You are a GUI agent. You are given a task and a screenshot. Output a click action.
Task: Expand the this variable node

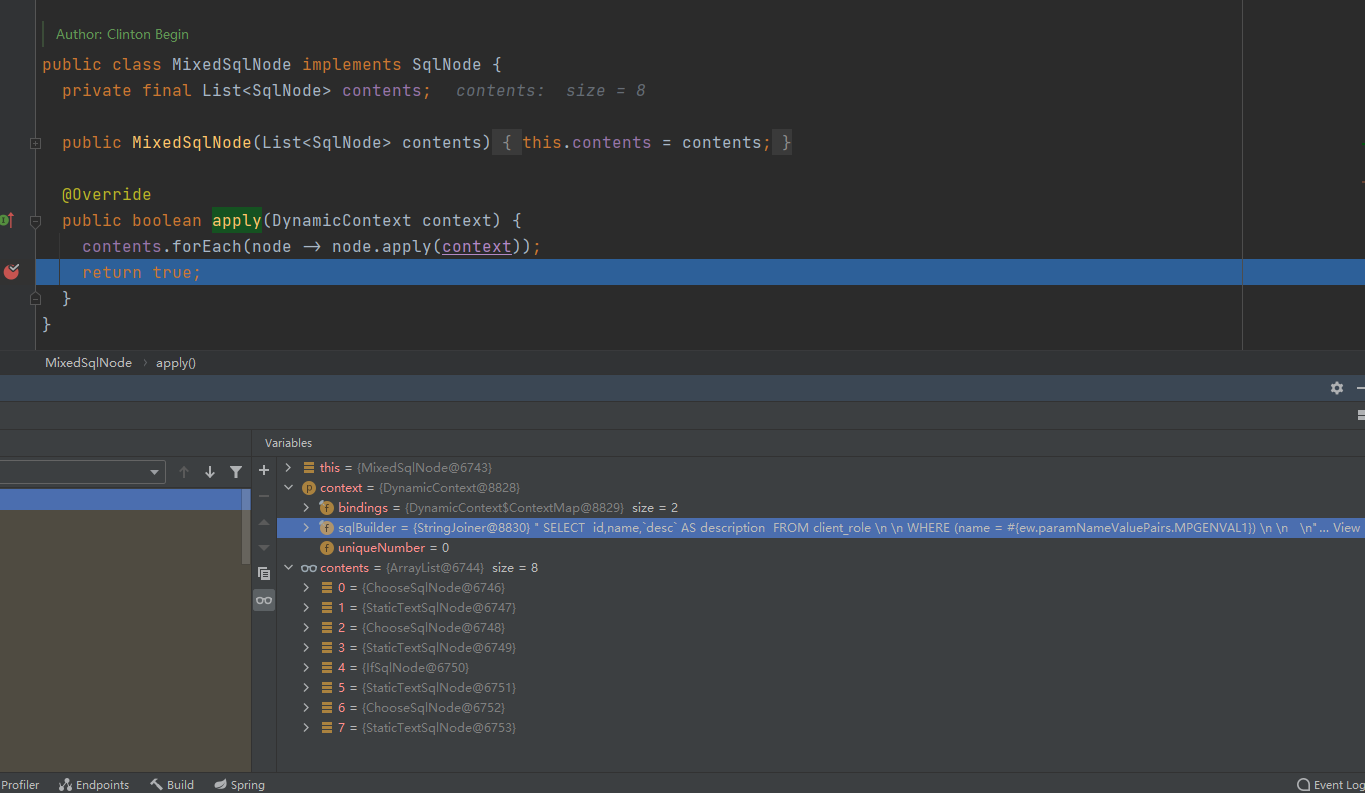(x=289, y=467)
